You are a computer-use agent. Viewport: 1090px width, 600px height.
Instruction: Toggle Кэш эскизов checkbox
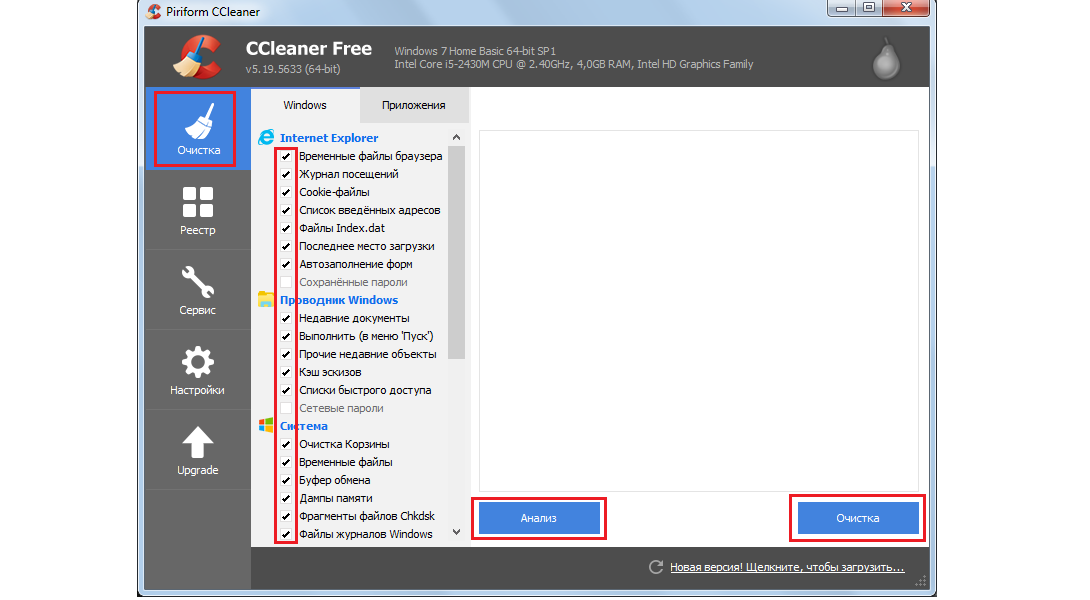[286, 373]
